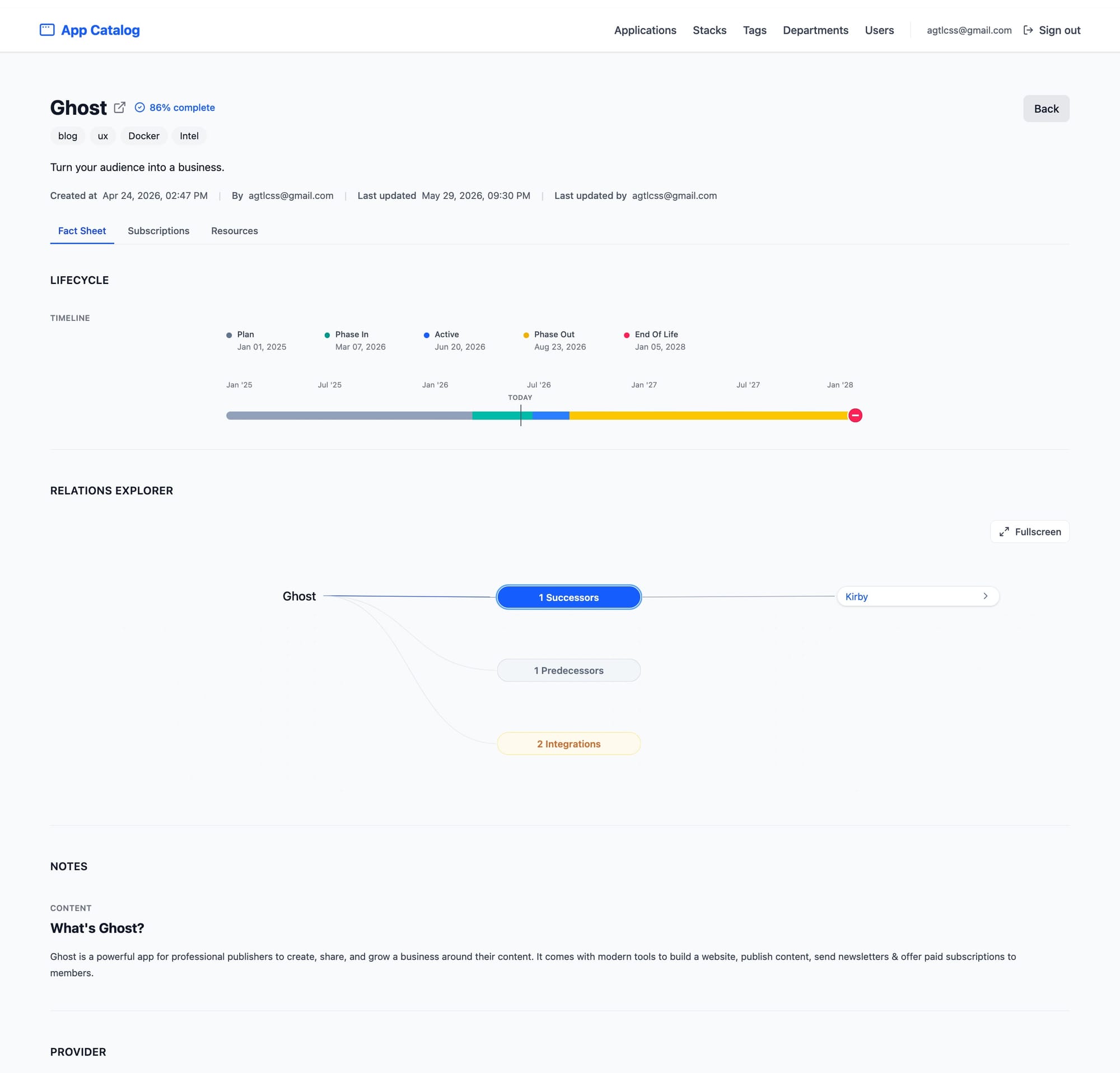The width and height of the screenshot is (1120, 1073).
Task: Click the Phase Out date Aug 23, 2026
Action: (x=560, y=347)
